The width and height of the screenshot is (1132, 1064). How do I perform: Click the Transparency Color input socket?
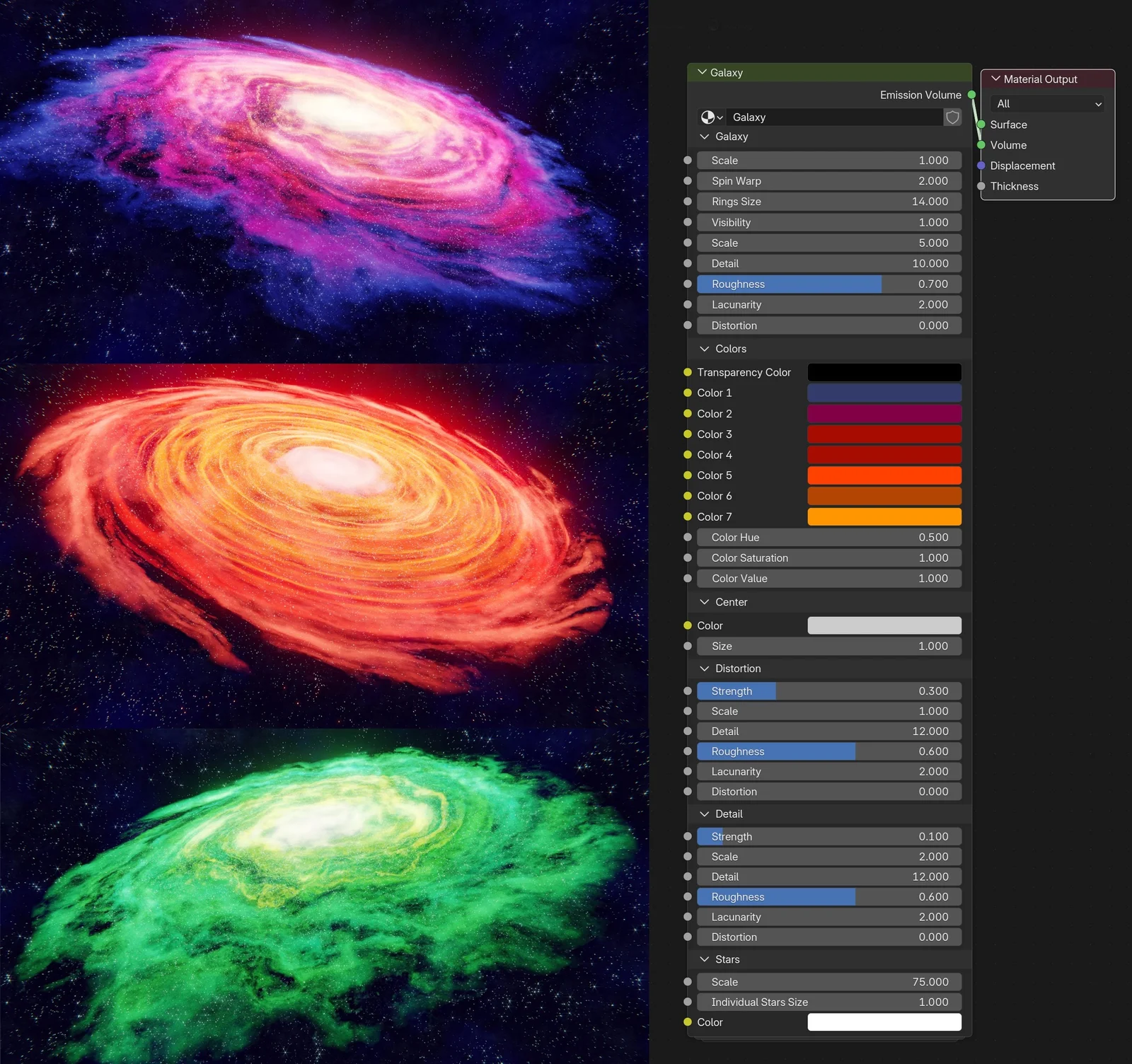coord(687,371)
